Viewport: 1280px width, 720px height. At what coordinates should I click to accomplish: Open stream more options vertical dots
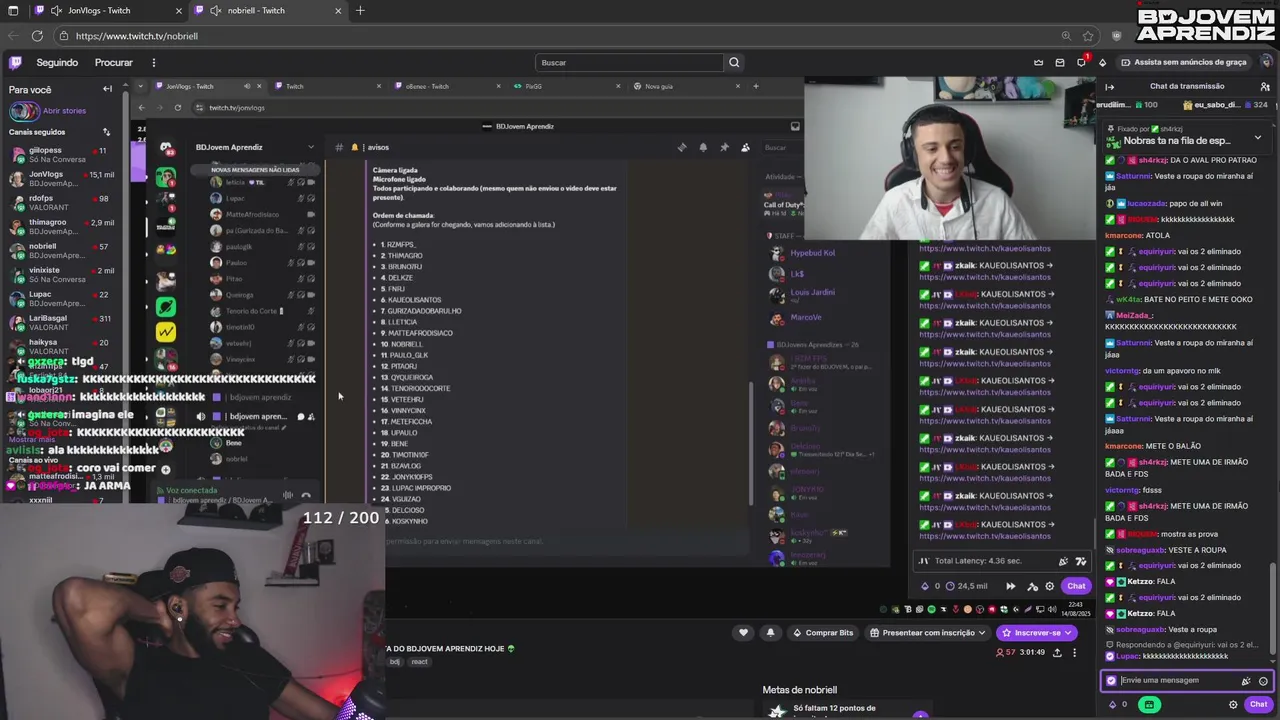[x=1075, y=653]
